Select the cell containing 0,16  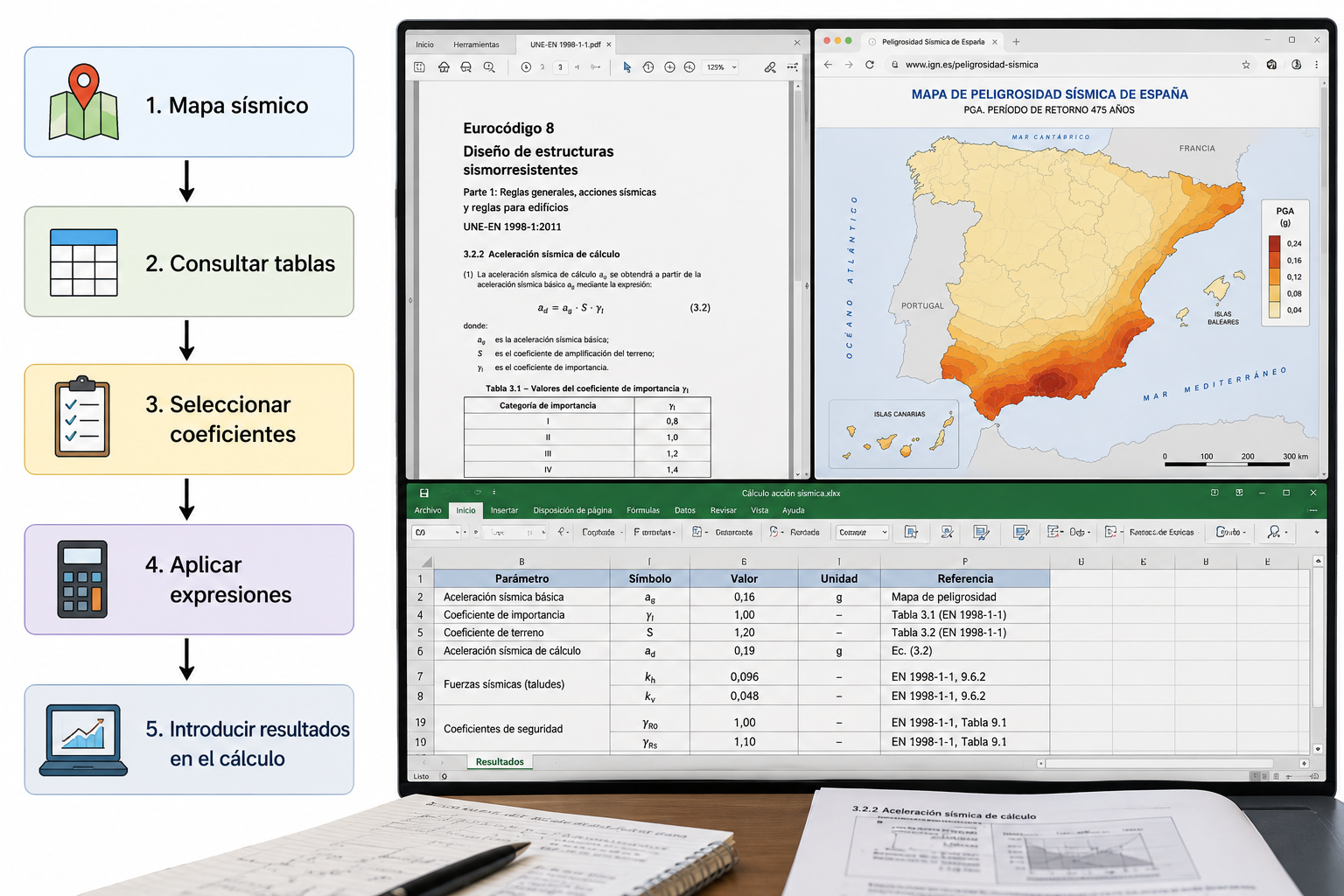coord(744,597)
